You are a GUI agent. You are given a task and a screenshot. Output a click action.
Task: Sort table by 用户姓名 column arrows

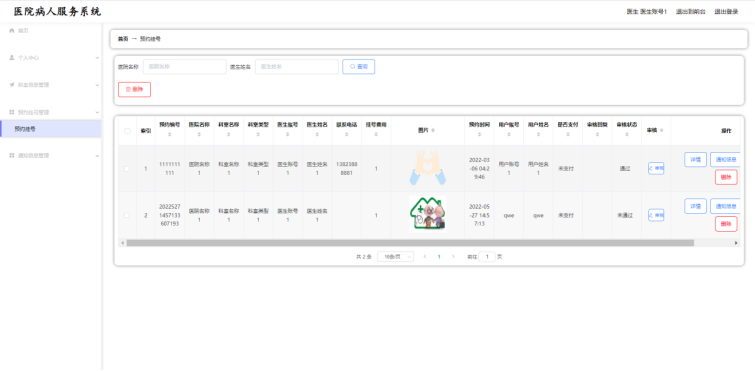point(538,135)
